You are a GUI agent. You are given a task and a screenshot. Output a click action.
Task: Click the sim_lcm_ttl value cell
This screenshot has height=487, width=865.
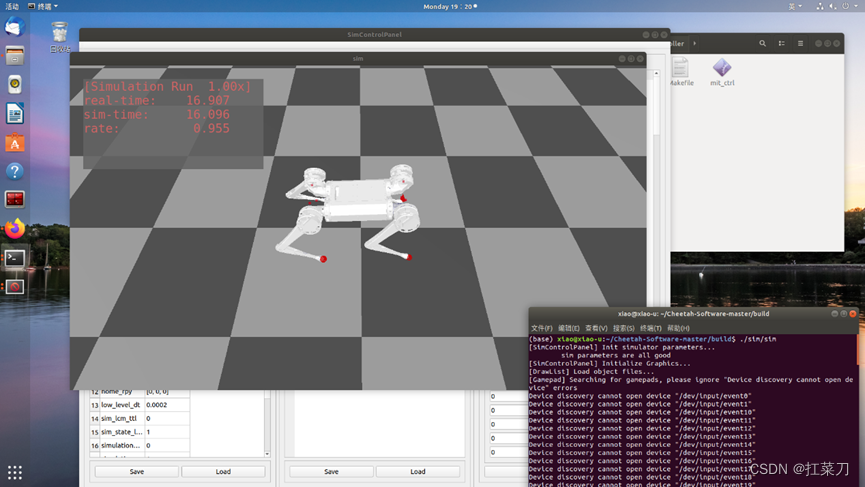point(167,419)
